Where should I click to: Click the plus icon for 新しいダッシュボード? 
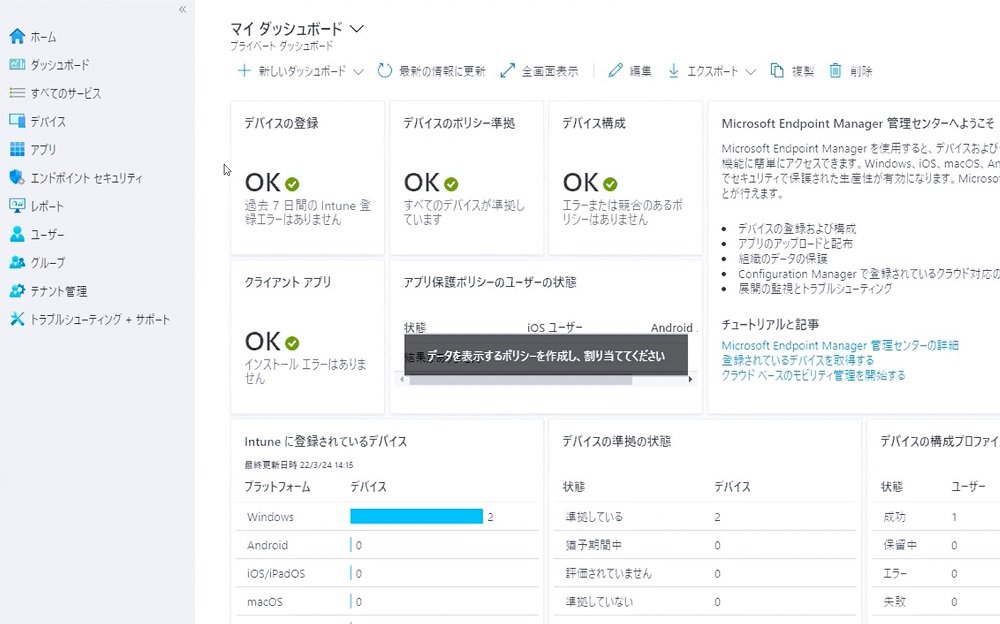coord(244,71)
